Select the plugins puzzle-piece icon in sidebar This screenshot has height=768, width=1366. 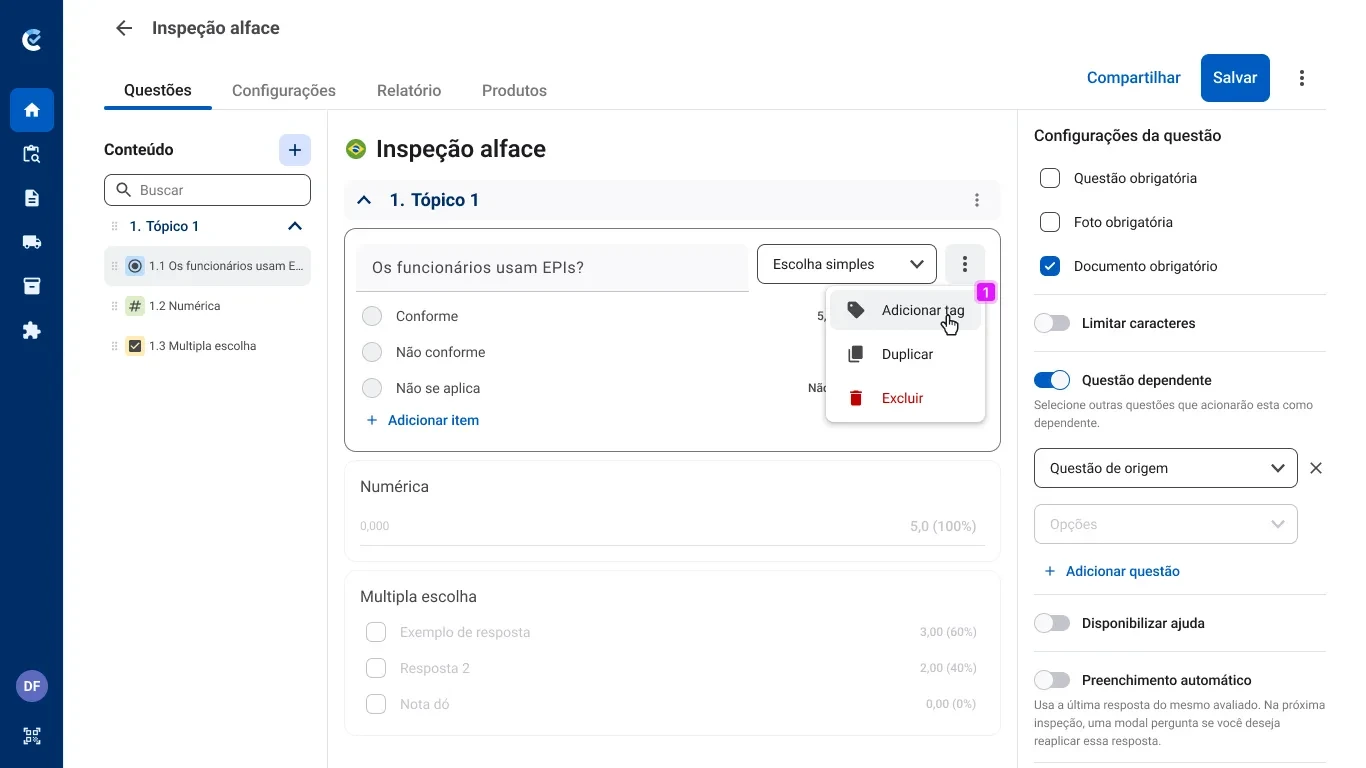(x=32, y=330)
